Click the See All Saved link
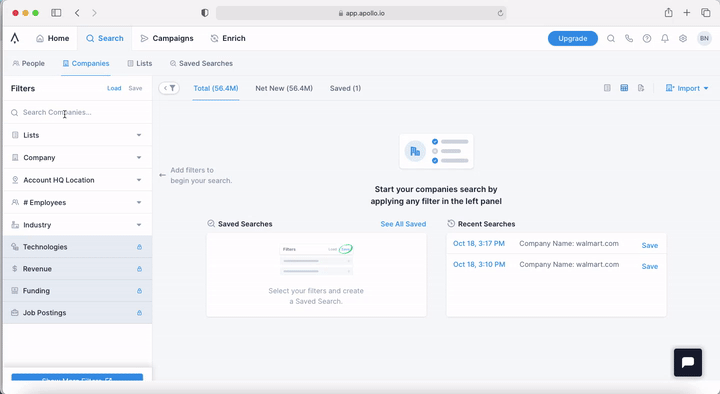 [x=403, y=224]
